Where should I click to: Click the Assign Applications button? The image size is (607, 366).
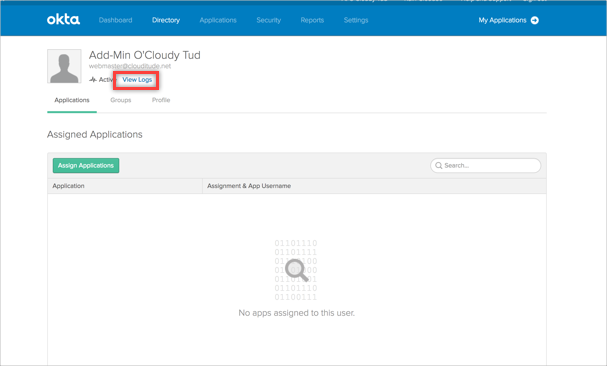86,165
